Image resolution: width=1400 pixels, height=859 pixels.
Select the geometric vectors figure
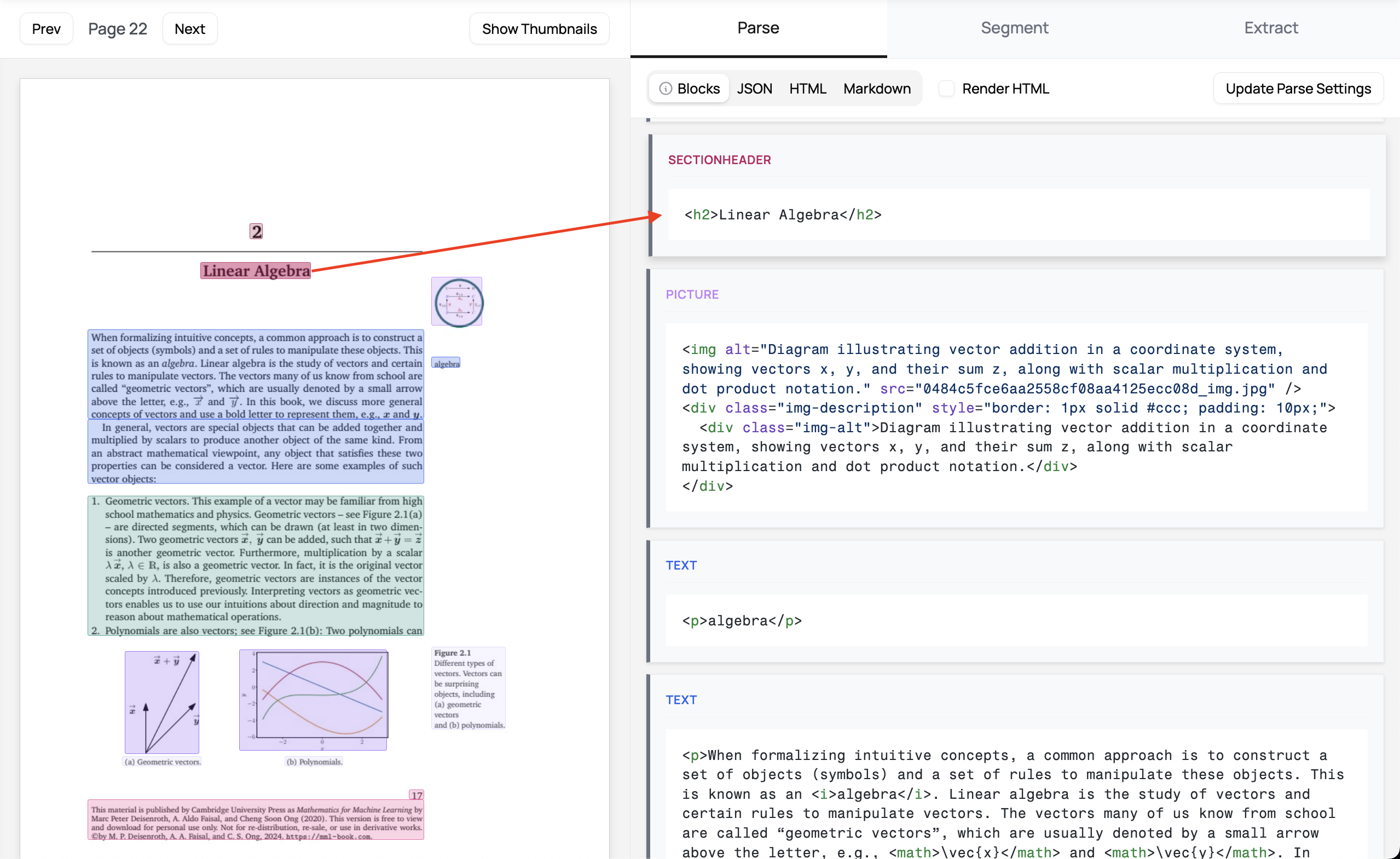pos(162,702)
